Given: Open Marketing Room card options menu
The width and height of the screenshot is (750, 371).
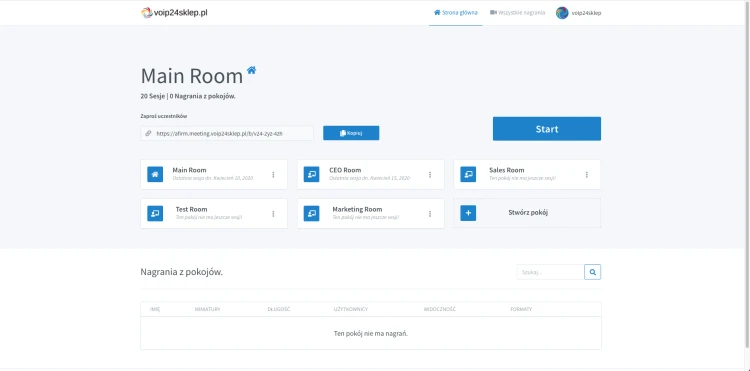Looking at the screenshot, I should click(430, 214).
